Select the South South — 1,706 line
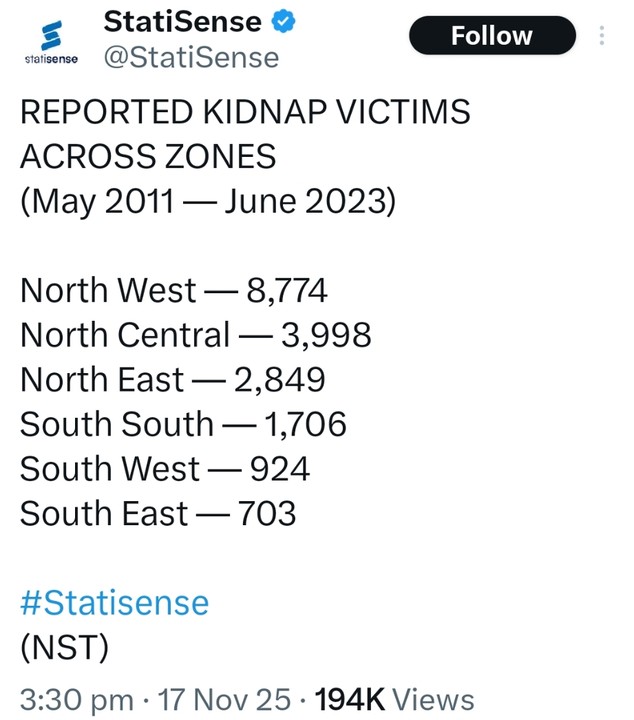 183,424
